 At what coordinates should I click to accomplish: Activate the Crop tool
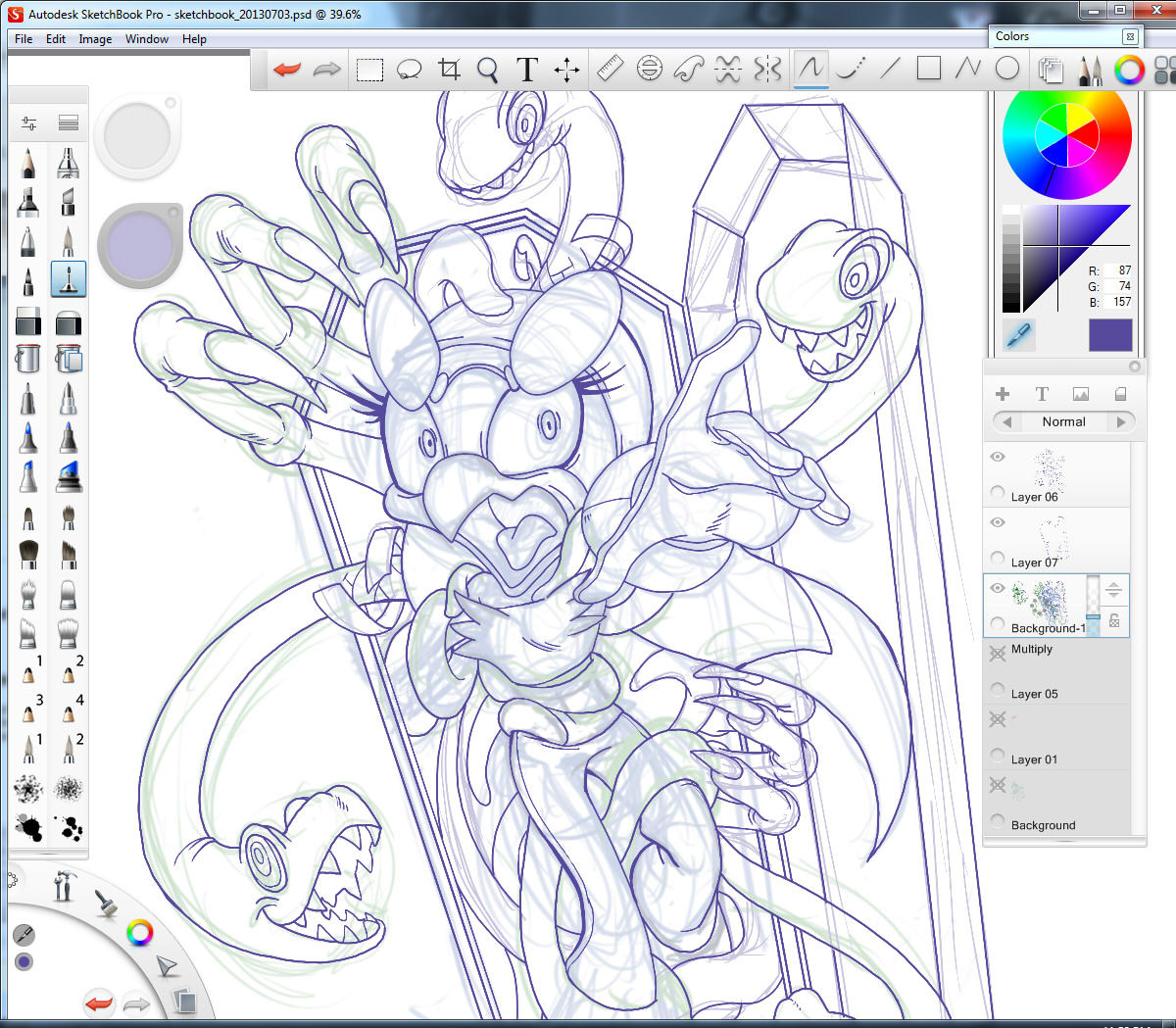pyautogui.click(x=449, y=69)
